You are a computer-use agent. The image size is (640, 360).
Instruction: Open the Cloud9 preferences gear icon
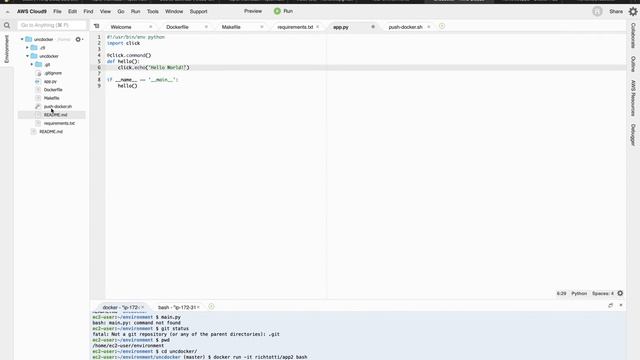click(633, 11)
